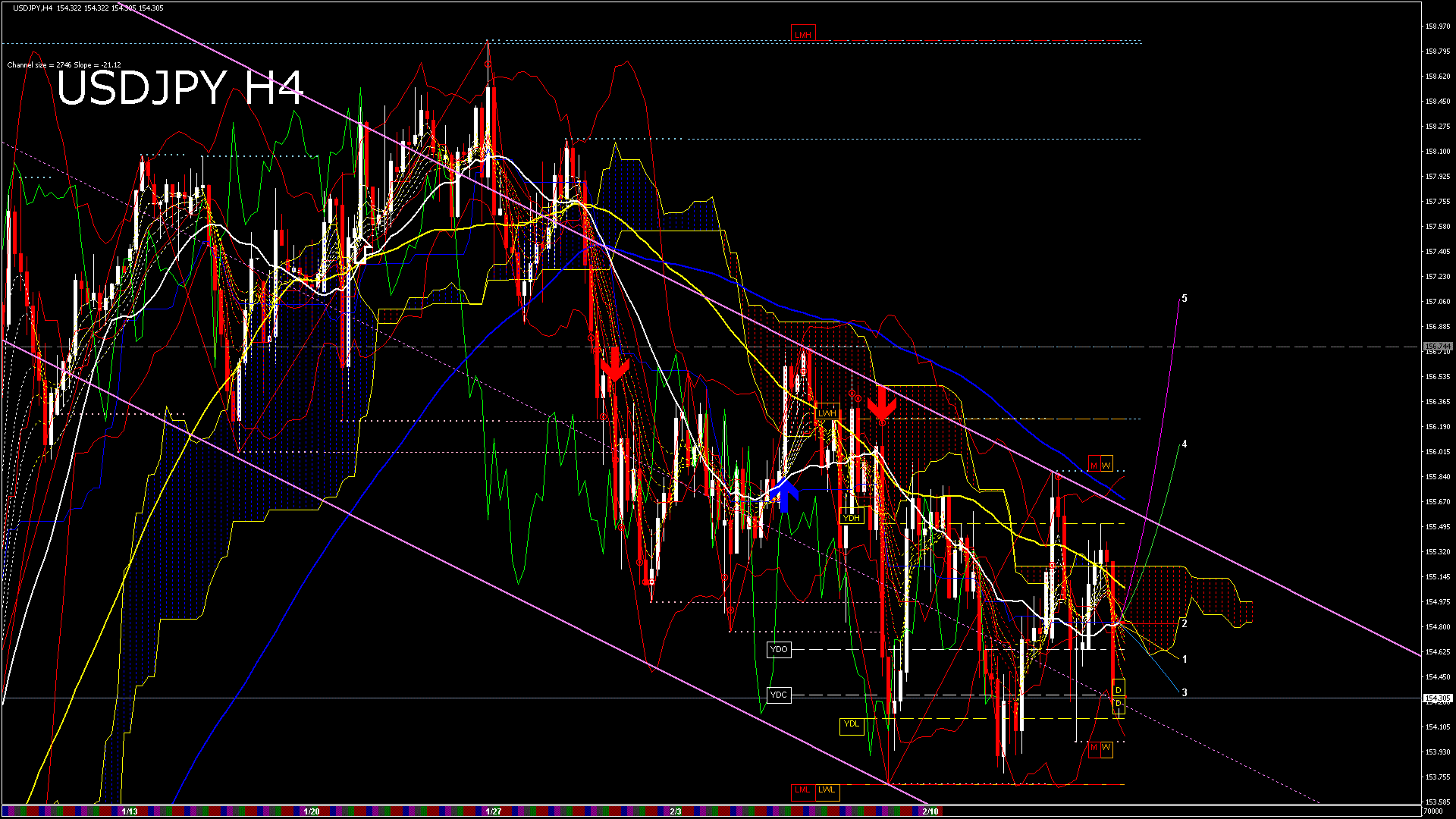
Task: Click the 158.100 price scale value
Action: click(1437, 152)
